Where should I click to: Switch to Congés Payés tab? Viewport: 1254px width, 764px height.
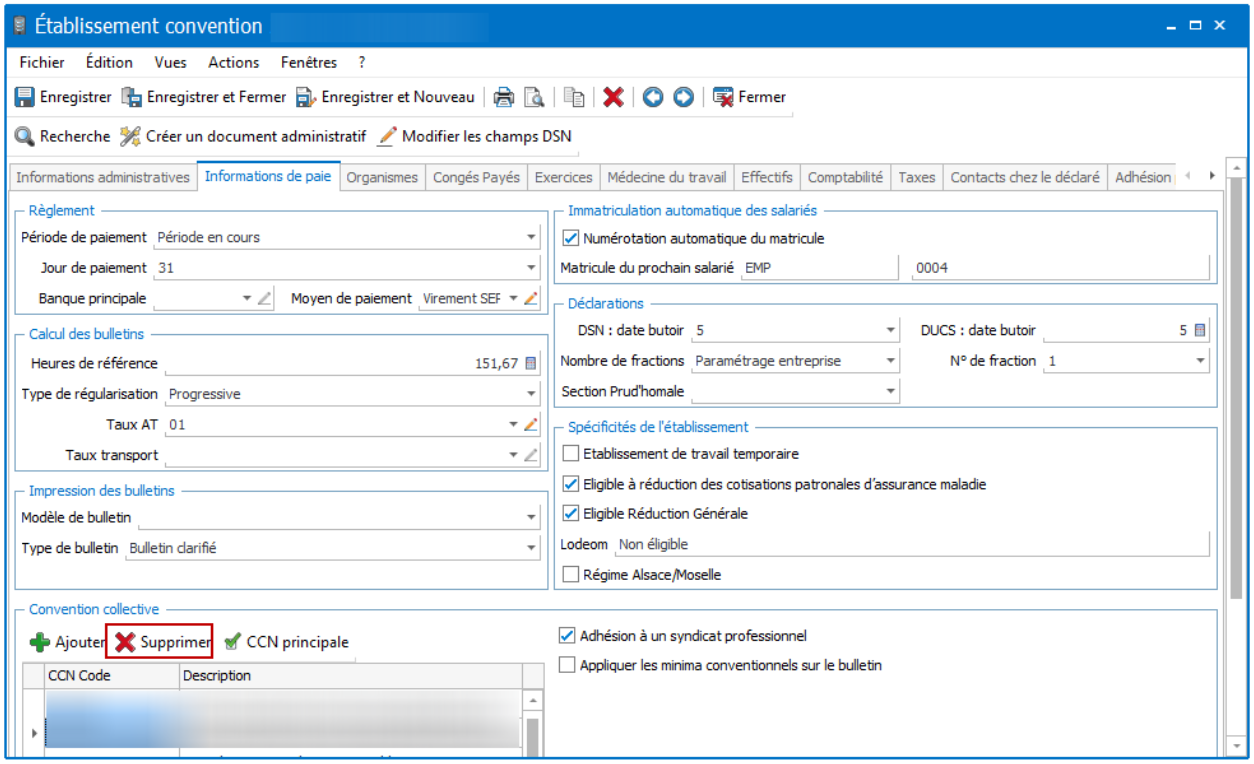pyautogui.click(x=477, y=177)
